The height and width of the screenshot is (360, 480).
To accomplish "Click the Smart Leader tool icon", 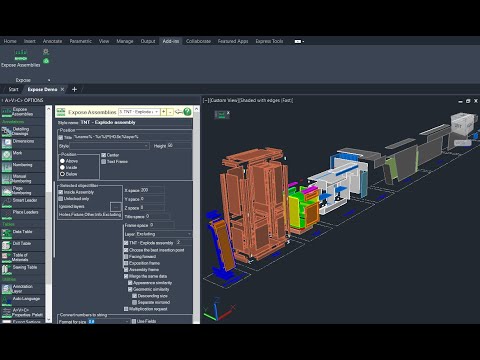I will point(7,202).
